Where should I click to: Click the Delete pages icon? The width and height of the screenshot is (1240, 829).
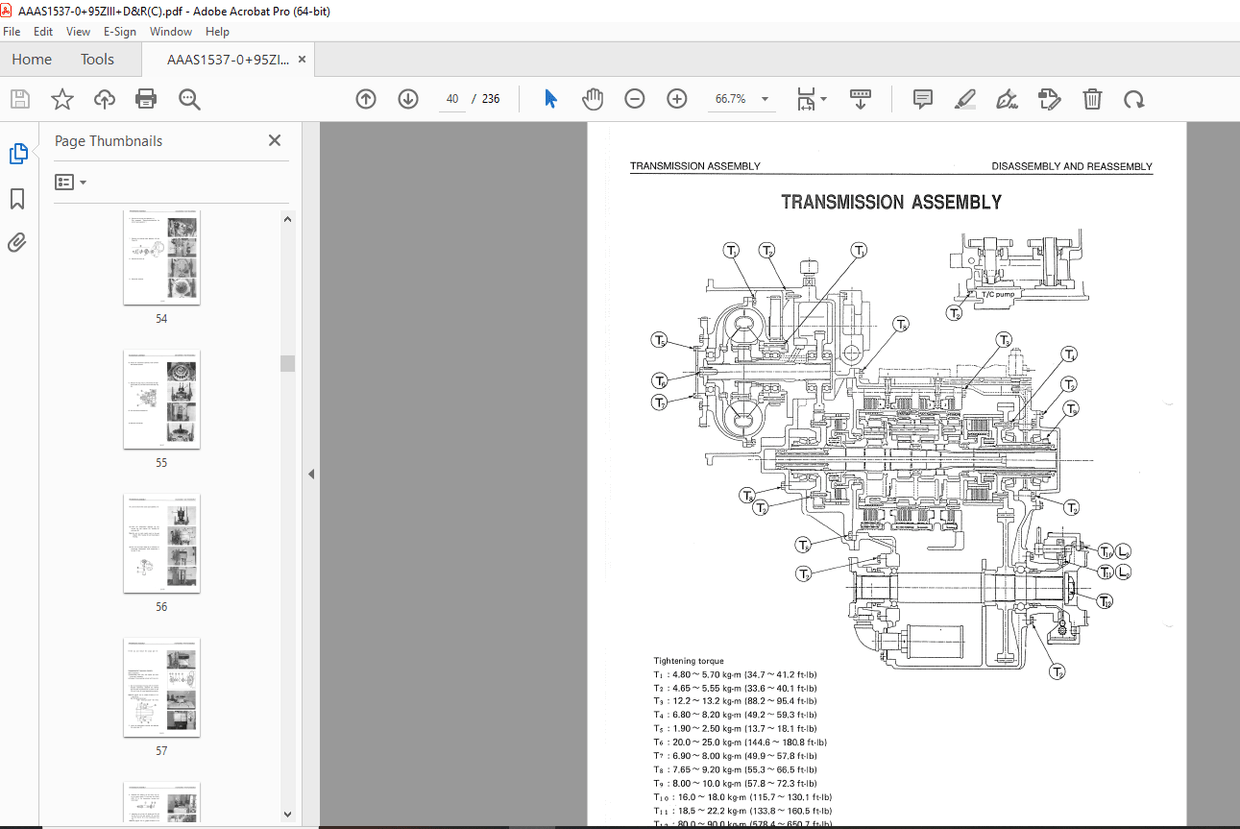[1092, 98]
